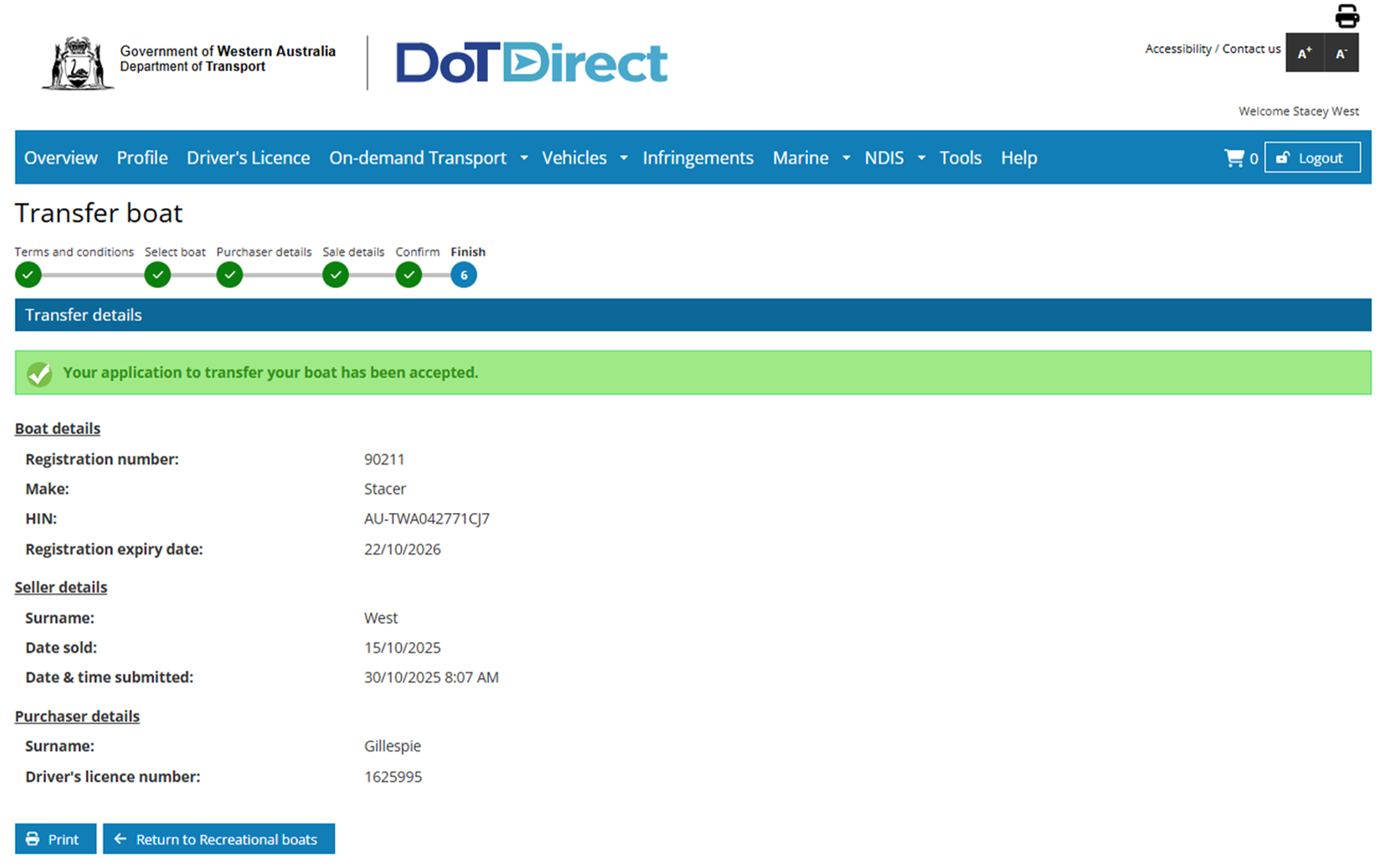Click the Finish step number 6 circle

464,275
